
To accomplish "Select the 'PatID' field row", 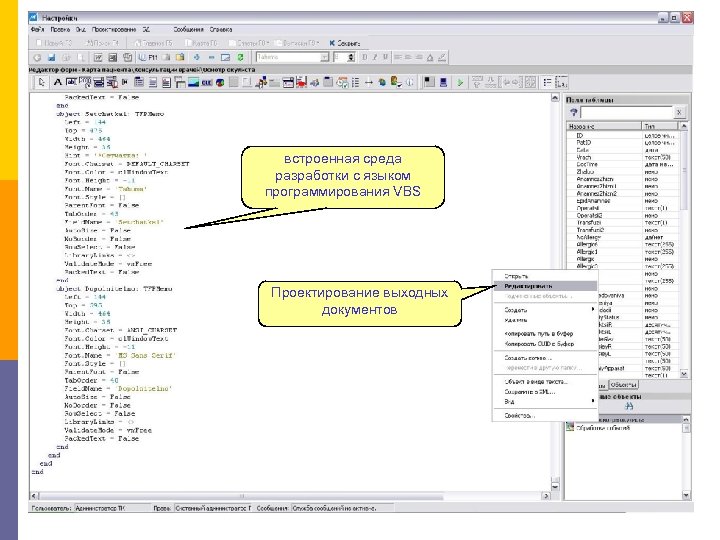I will (623, 143).
